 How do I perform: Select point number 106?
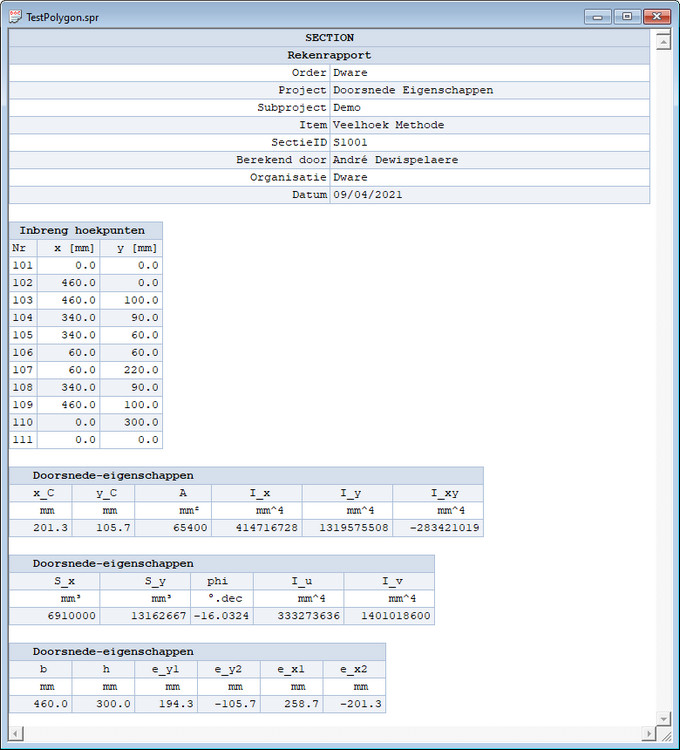[22, 353]
